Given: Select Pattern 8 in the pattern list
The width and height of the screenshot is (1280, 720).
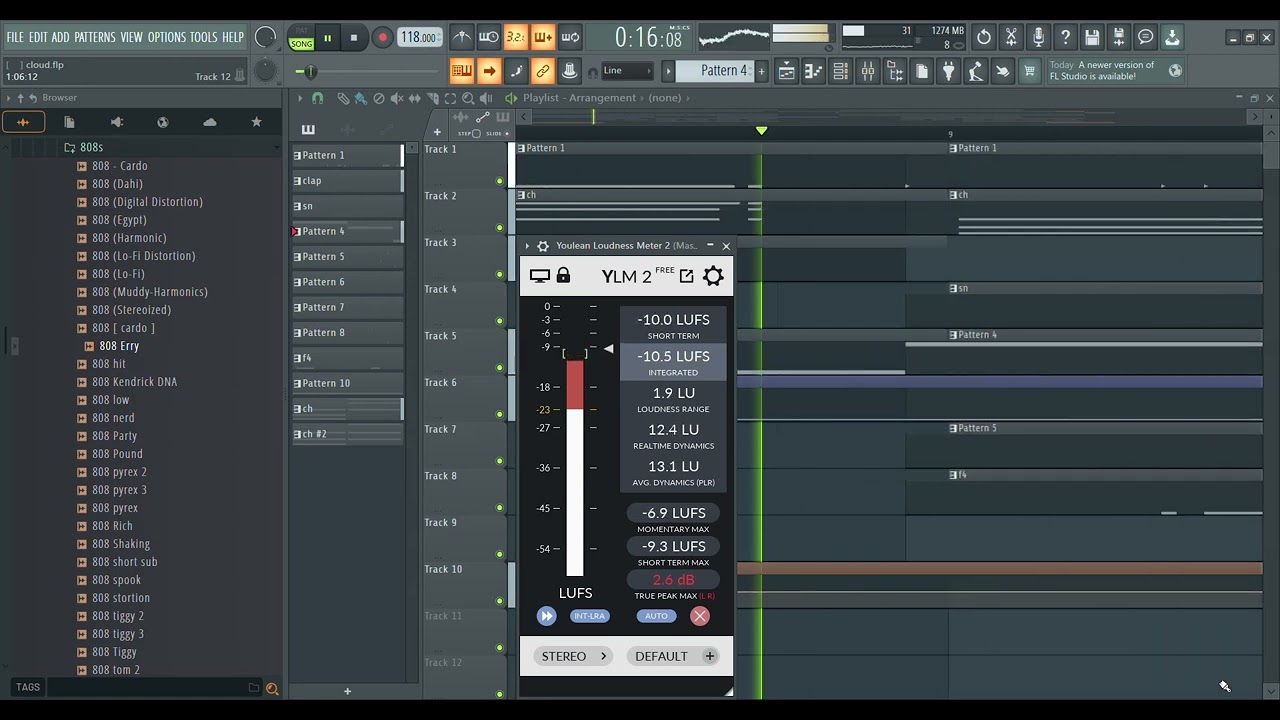Looking at the screenshot, I should [347, 333].
